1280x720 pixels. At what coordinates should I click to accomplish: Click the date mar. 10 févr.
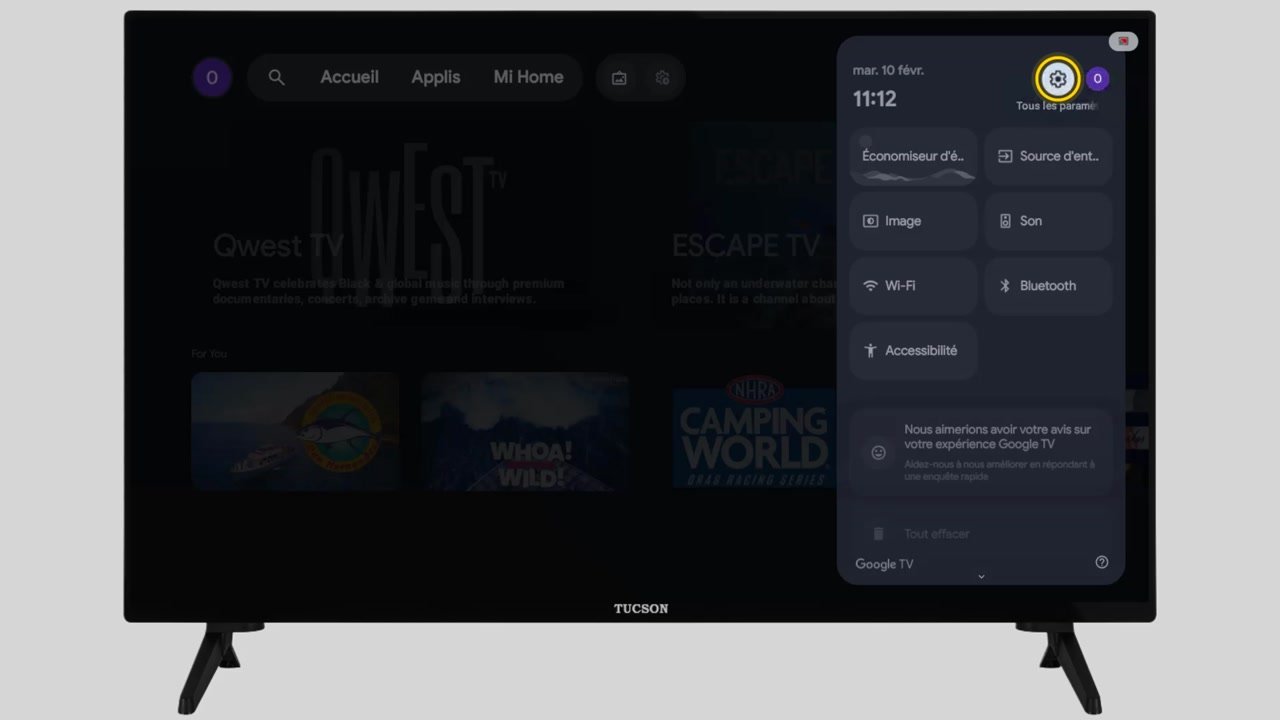888,70
